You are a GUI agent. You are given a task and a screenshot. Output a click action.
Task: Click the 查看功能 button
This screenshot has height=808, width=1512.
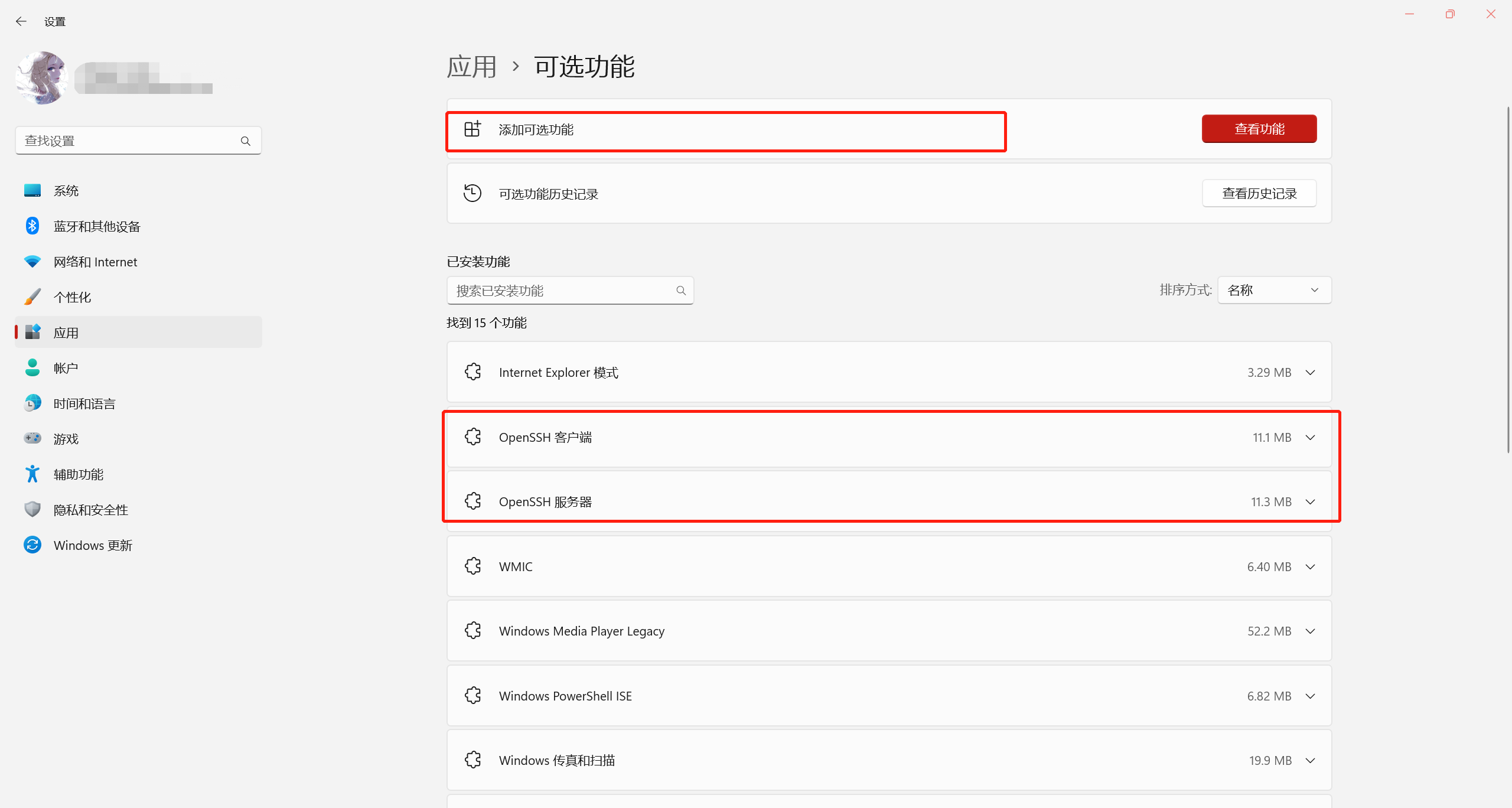pos(1259,129)
